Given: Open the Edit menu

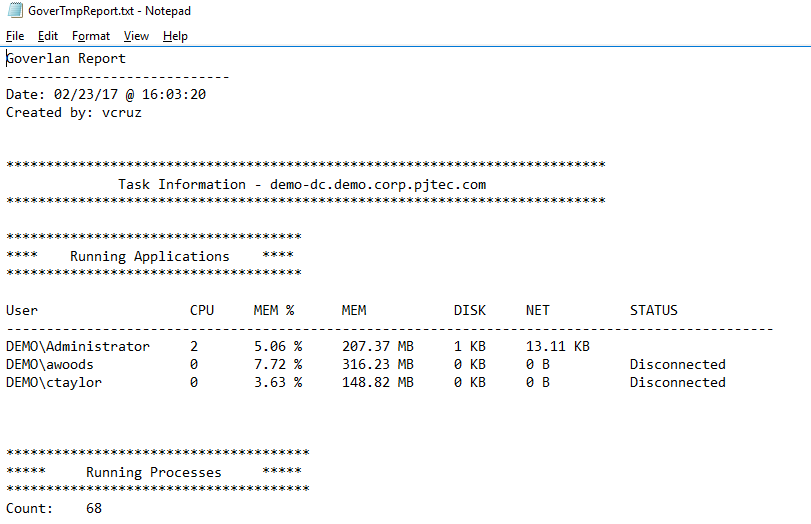Looking at the screenshot, I should (48, 36).
